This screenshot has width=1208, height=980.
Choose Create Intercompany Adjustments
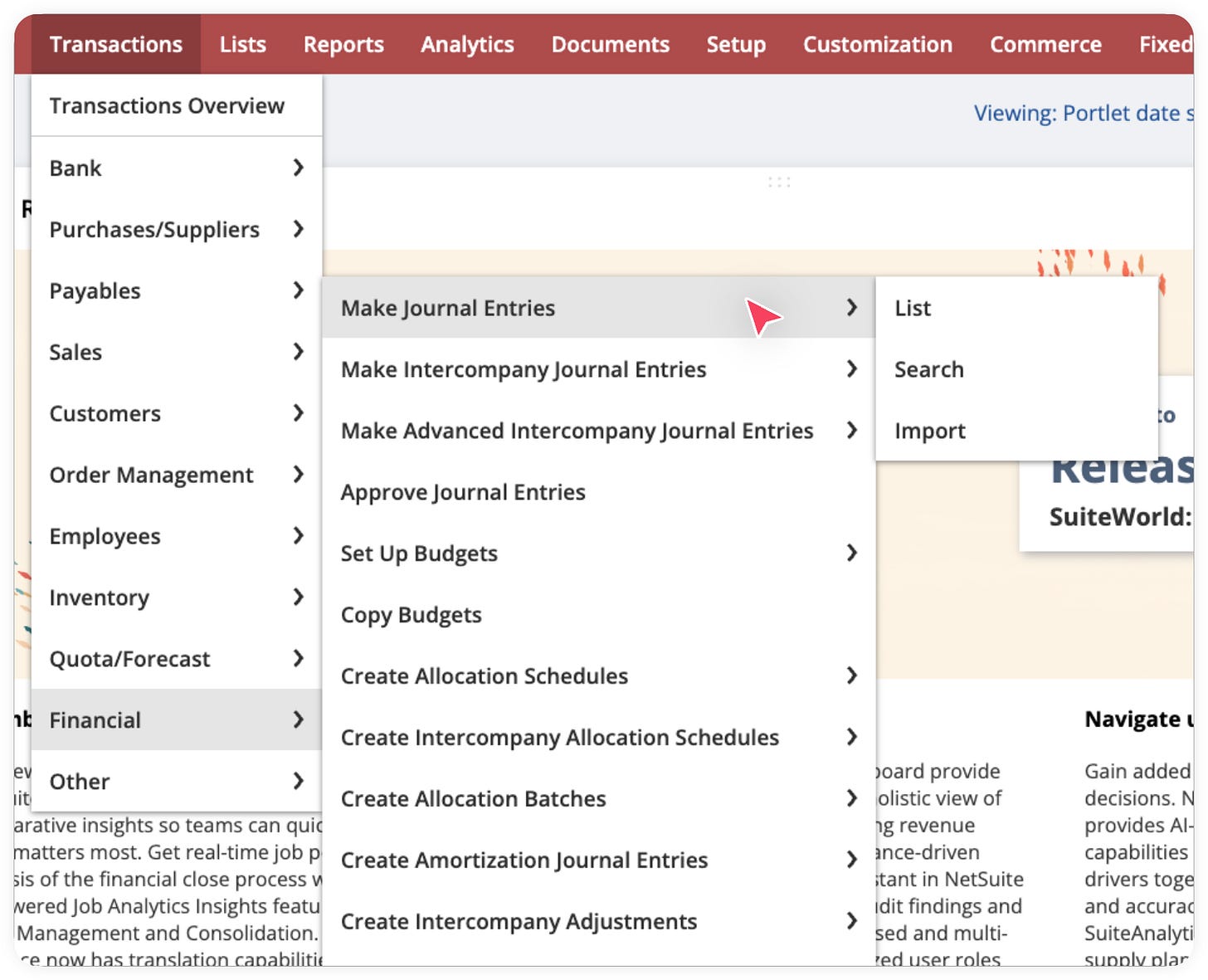pyautogui.click(x=598, y=922)
